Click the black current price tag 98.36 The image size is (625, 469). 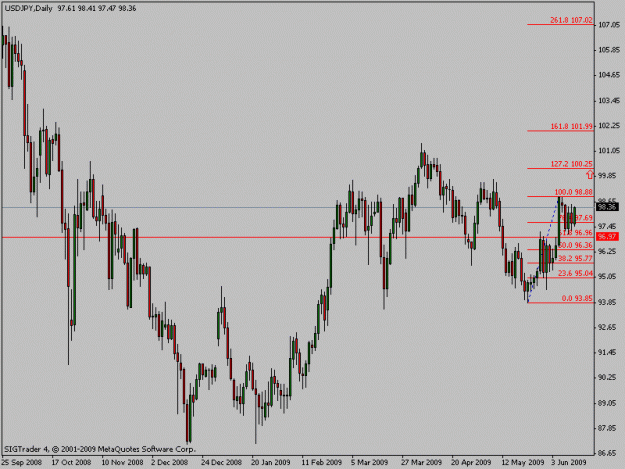tap(607, 207)
